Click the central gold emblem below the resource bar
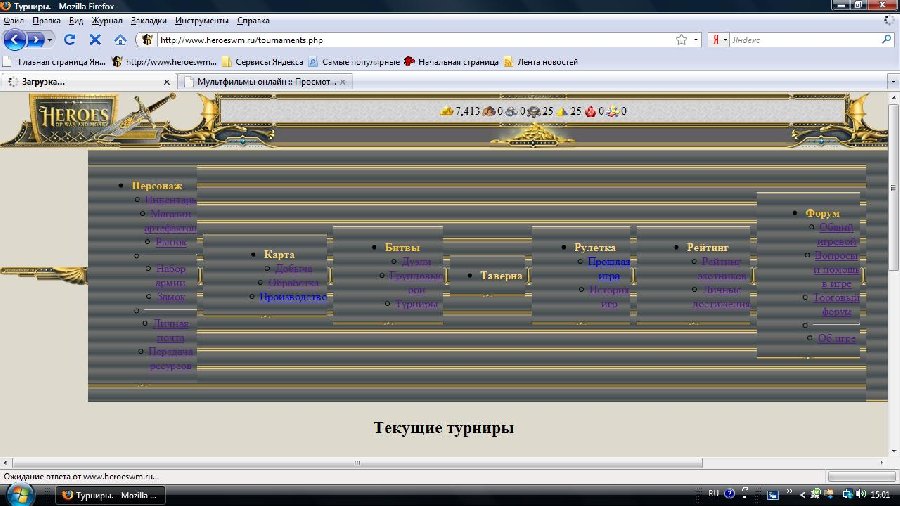Viewport: 900px width, 506px height. coord(533,135)
